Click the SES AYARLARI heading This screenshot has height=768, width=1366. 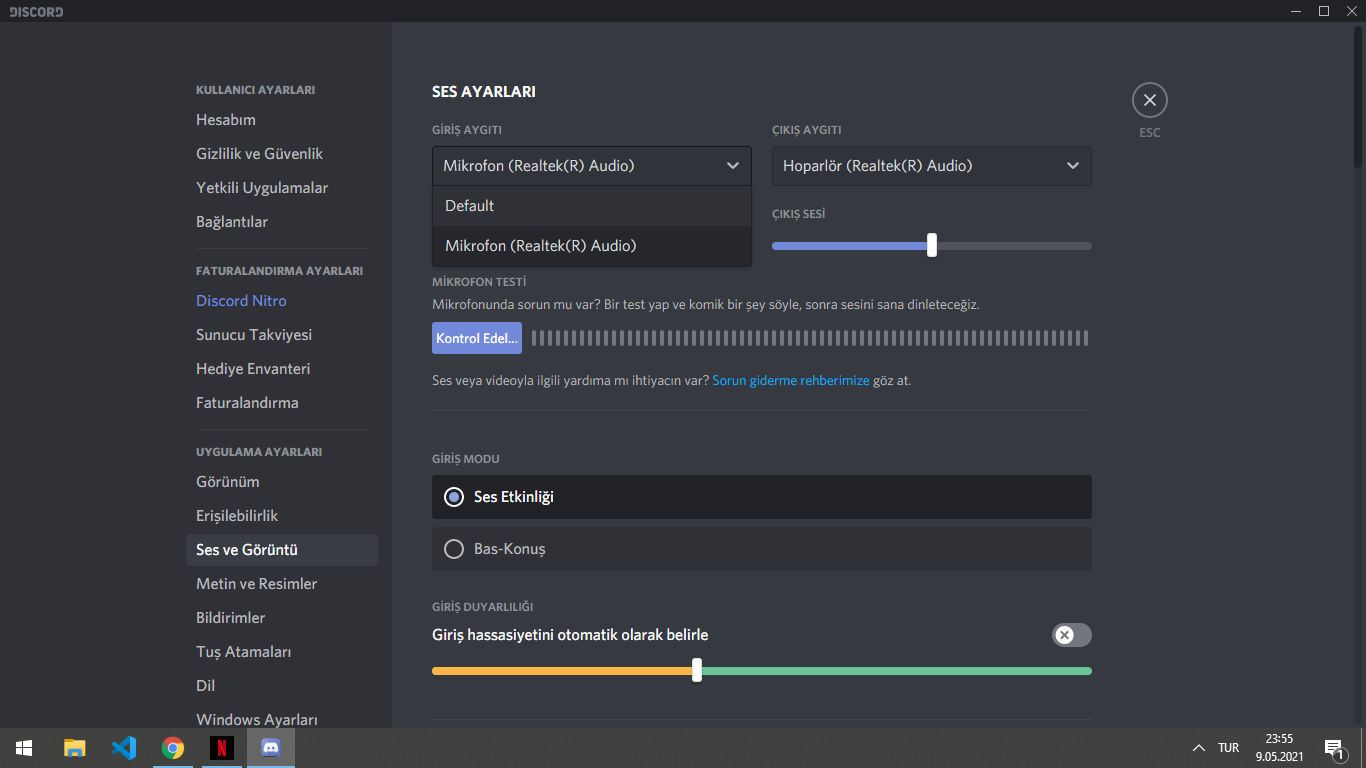(x=484, y=92)
